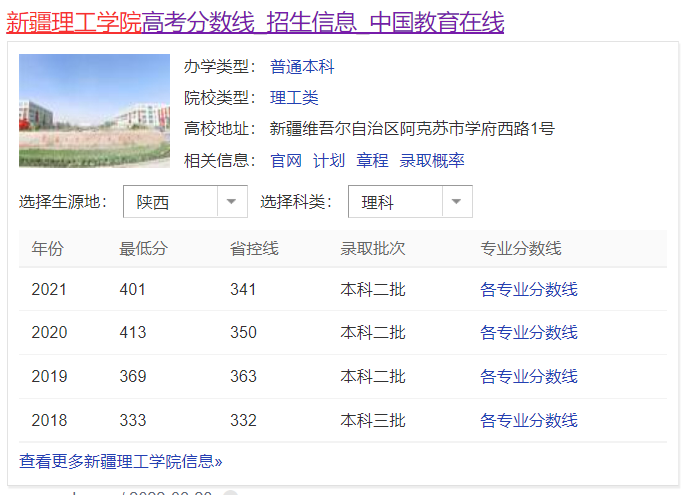
Task: Click the 陕西 selected value field
Action: 171,202
